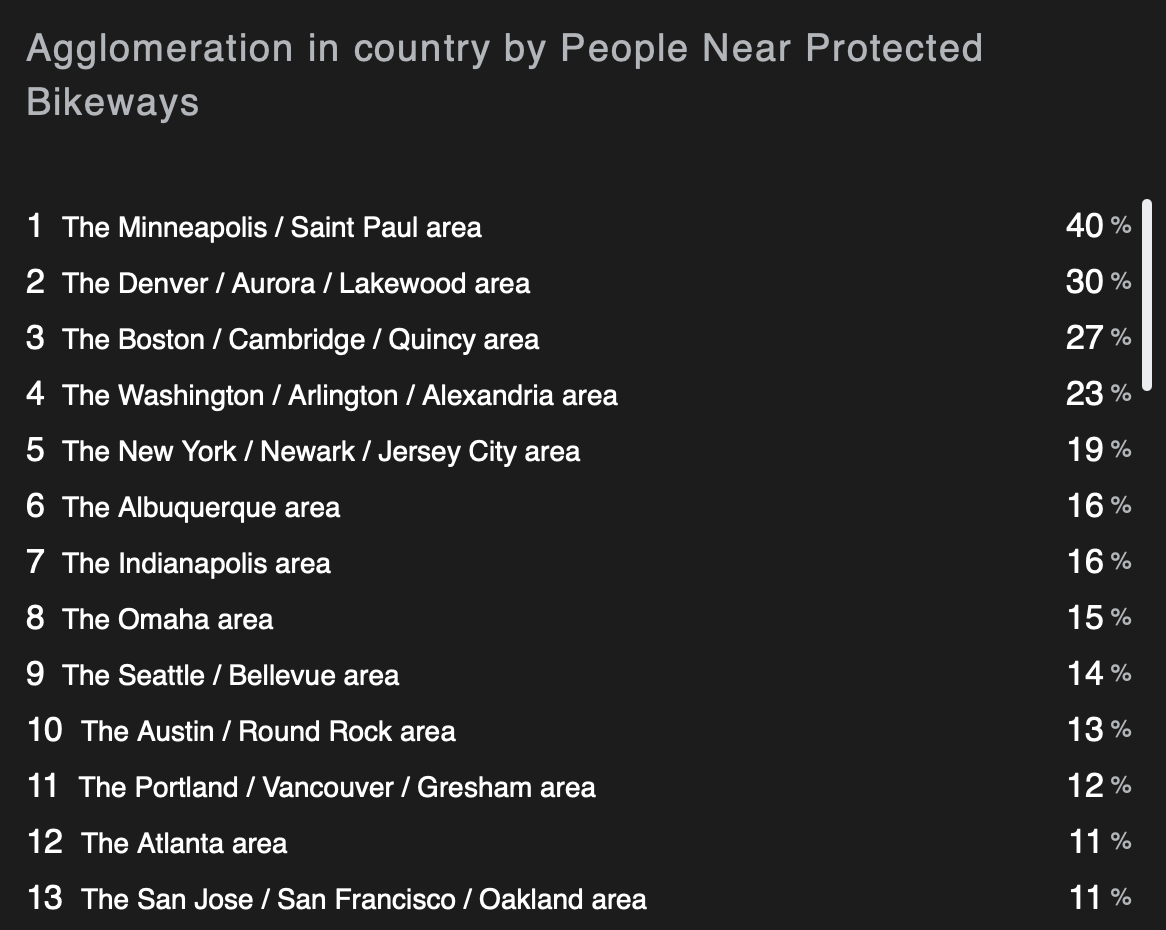Click the Minneapolis / Saint Paul area row
Viewport: 1166px width, 930px height.
tap(272, 227)
